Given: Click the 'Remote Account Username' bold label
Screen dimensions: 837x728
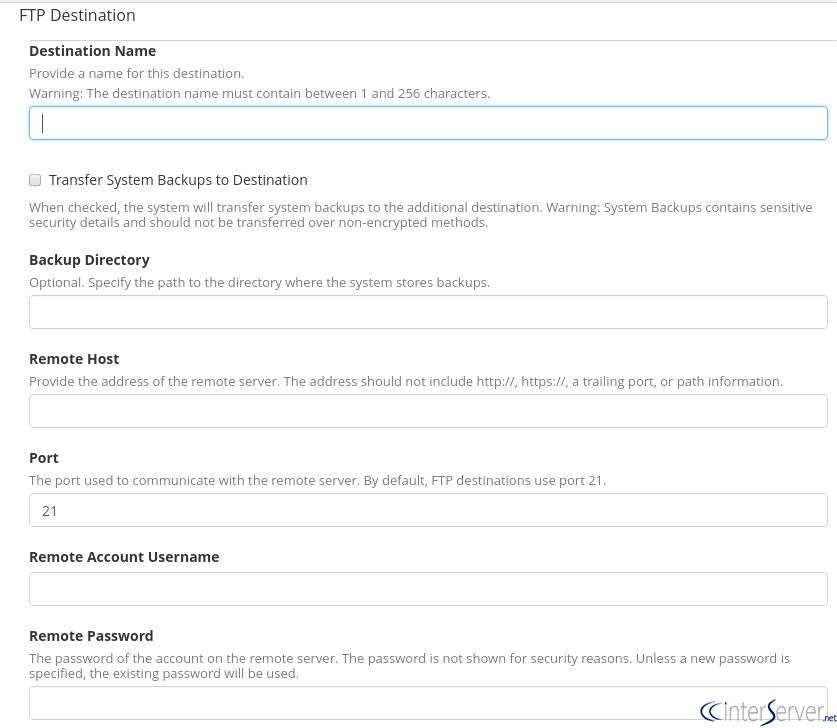Looking at the screenshot, I should point(124,557).
